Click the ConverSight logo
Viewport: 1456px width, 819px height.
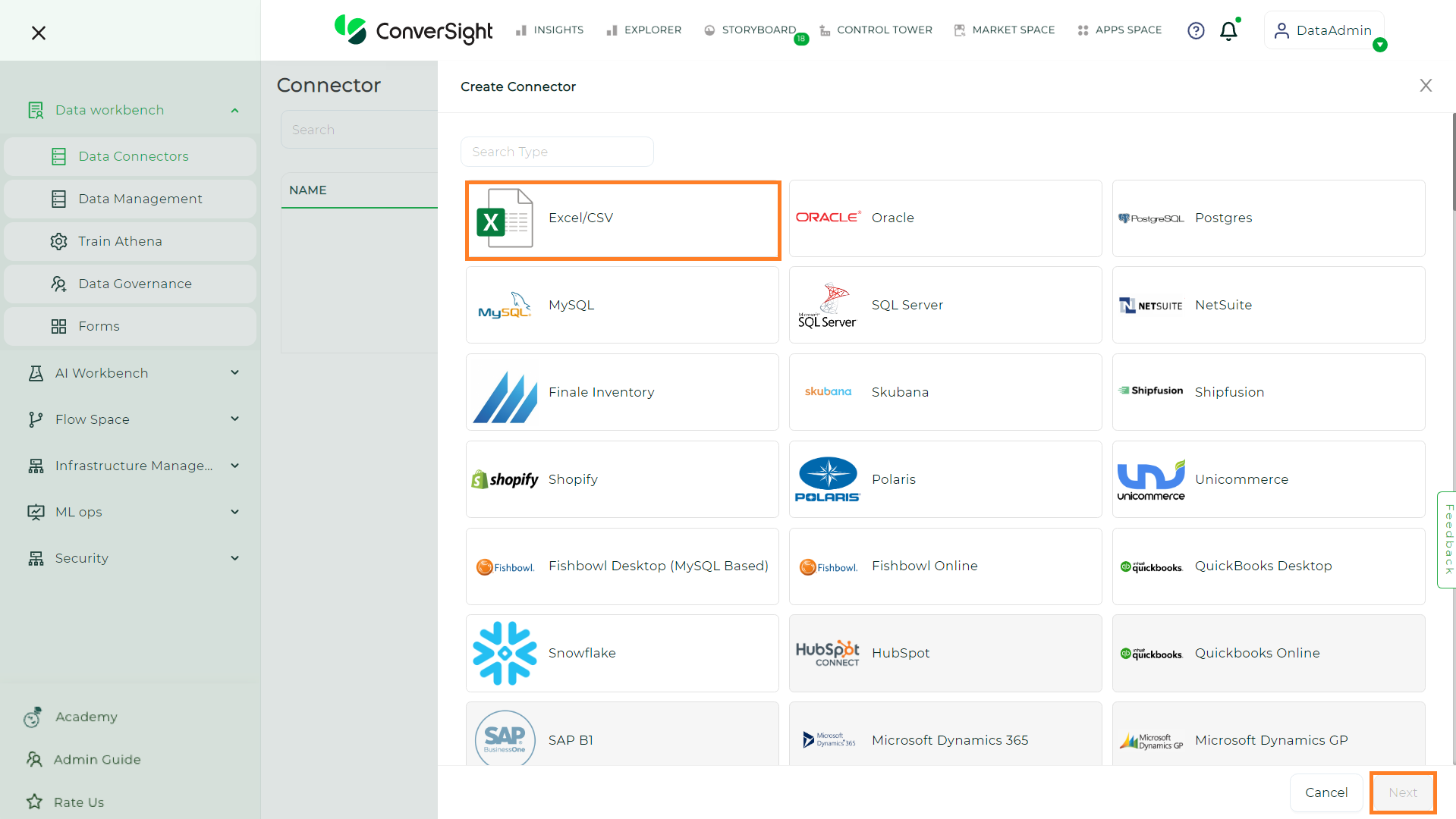point(414,30)
